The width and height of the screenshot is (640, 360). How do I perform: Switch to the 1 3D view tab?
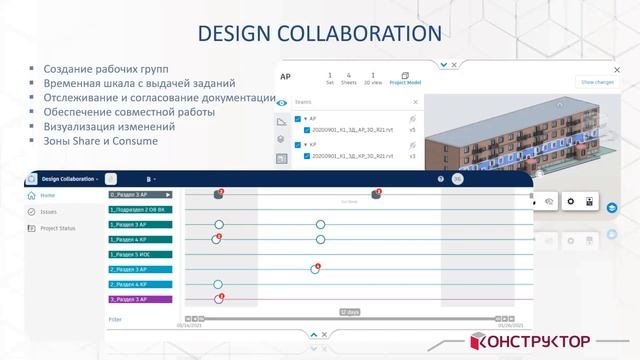373,78
